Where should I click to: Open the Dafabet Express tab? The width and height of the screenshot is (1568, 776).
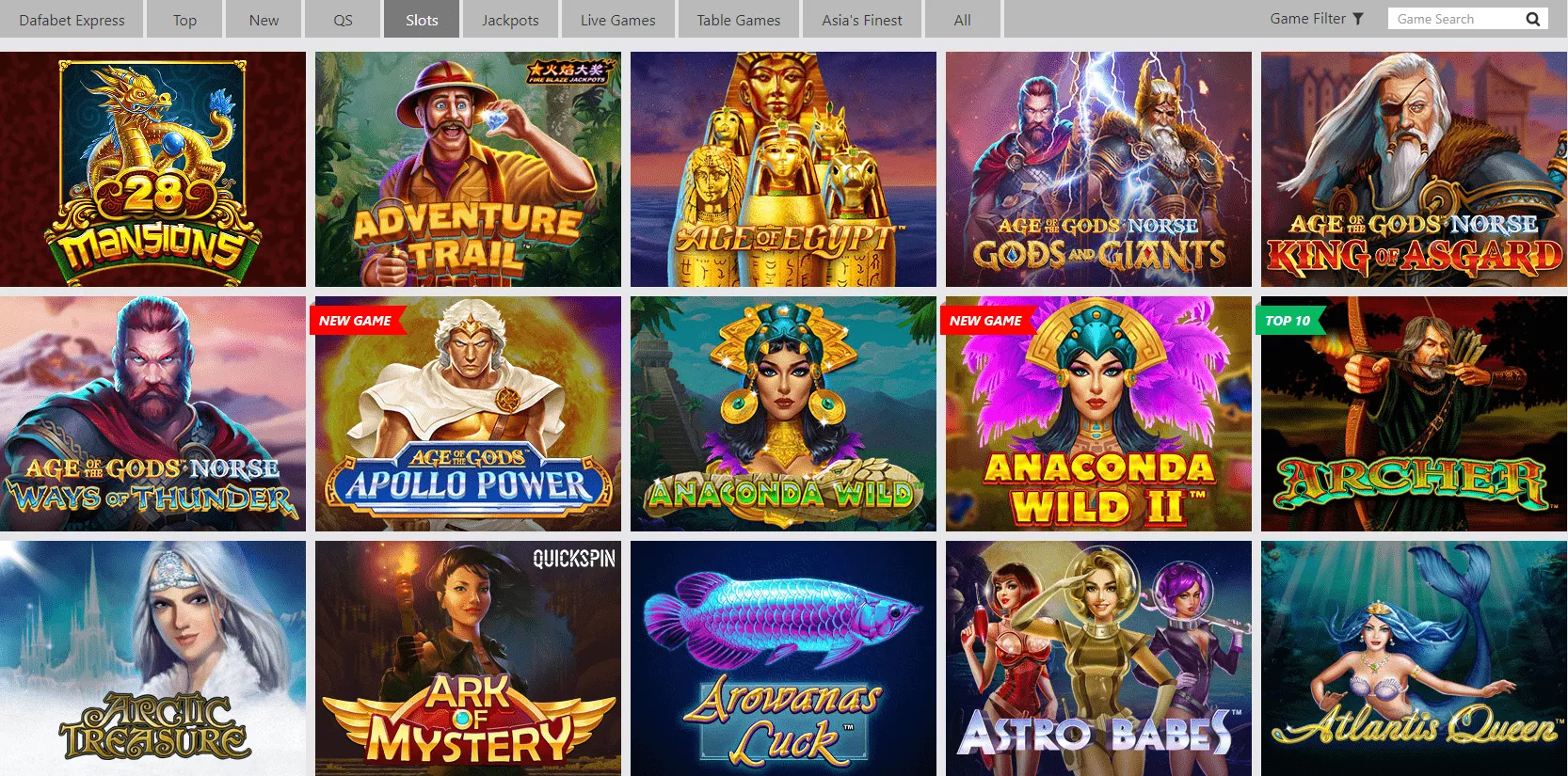click(72, 20)
